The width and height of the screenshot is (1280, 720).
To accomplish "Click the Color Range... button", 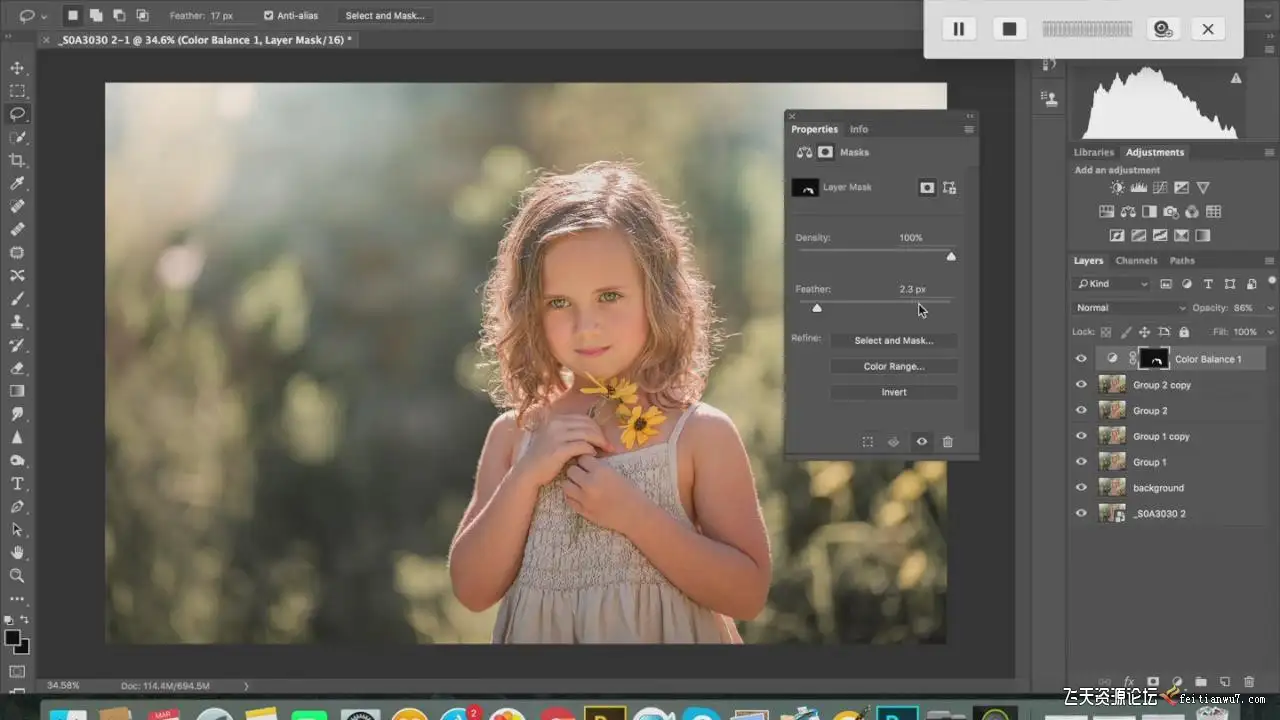I will point(894,367).
